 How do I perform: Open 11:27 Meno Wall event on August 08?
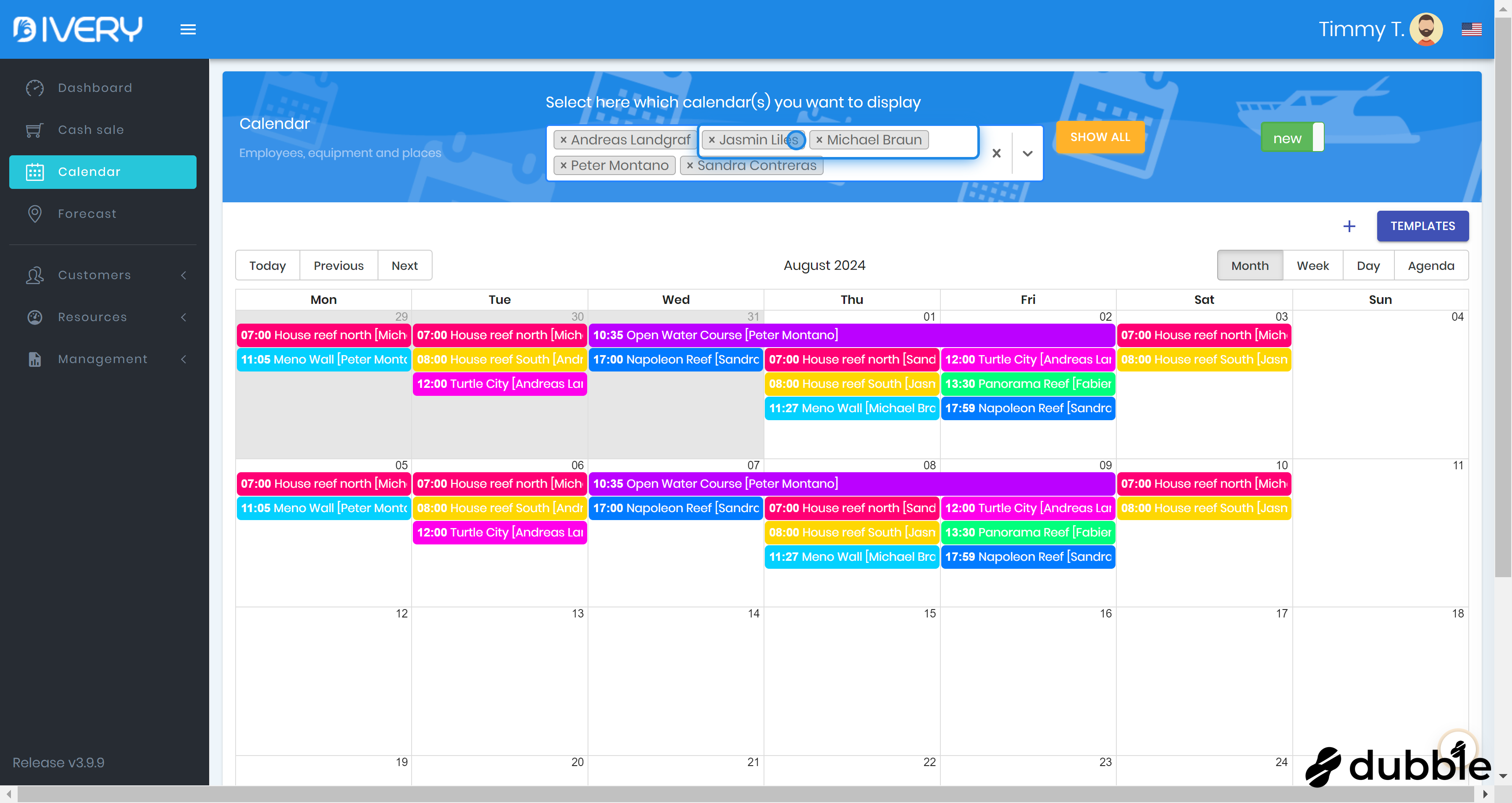click(x=852, y=557)
